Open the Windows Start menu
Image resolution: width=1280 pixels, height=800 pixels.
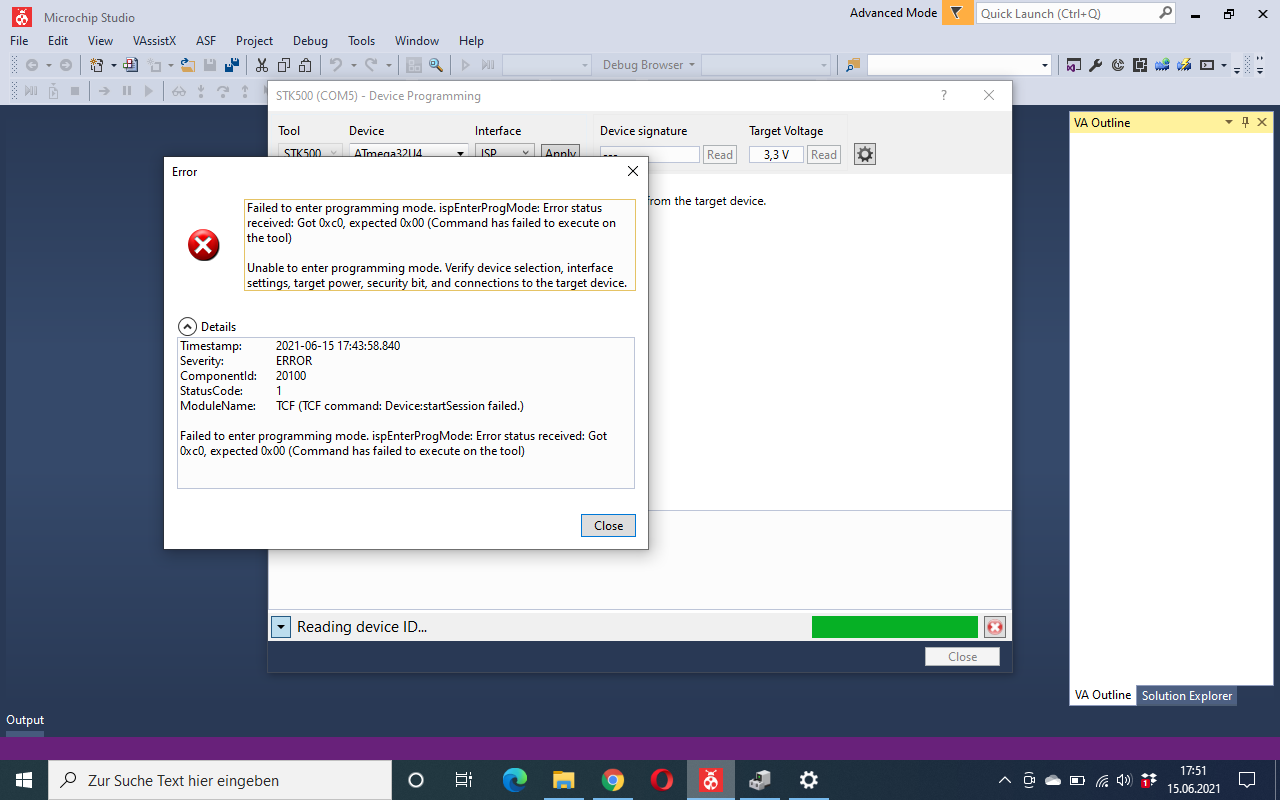pos(24,780)
